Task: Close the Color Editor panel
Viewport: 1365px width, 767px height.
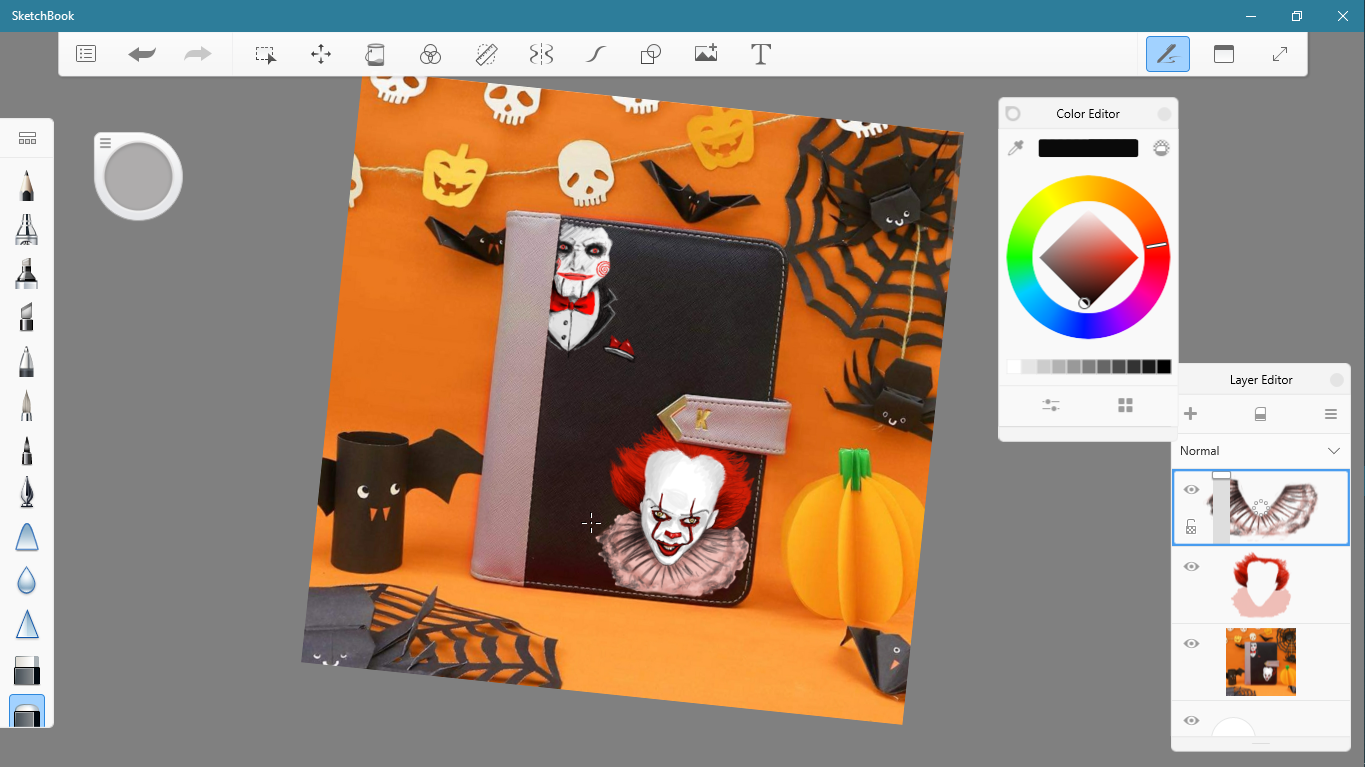Action: 1164,114
